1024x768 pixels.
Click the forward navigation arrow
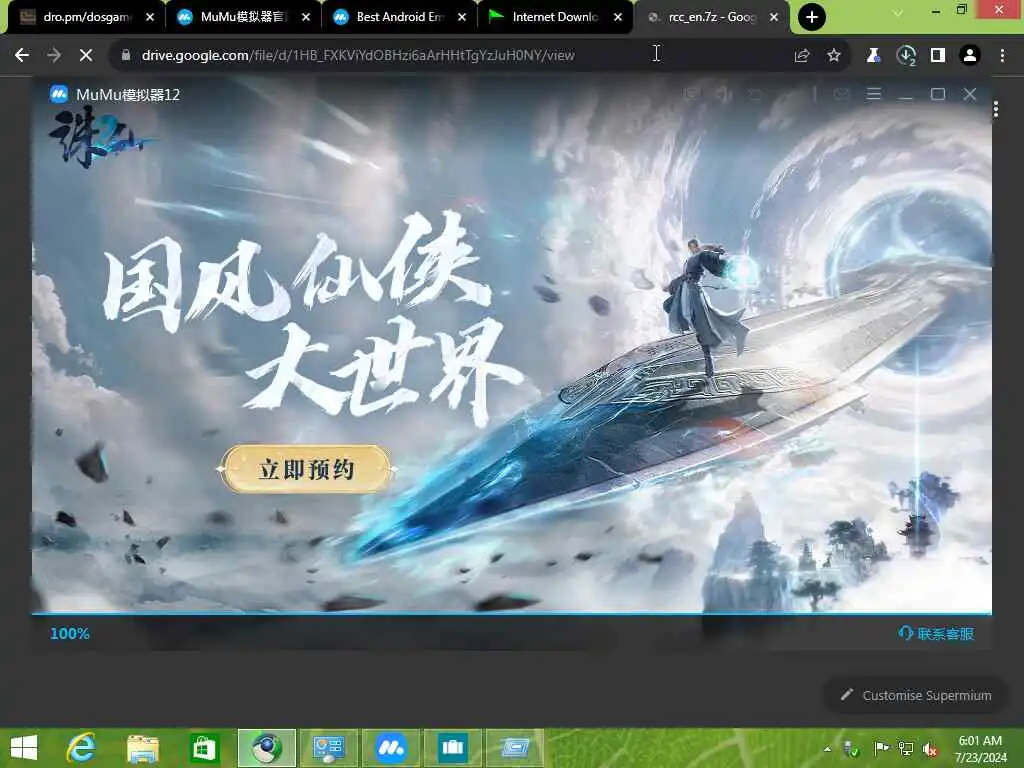tap(54, 56)
